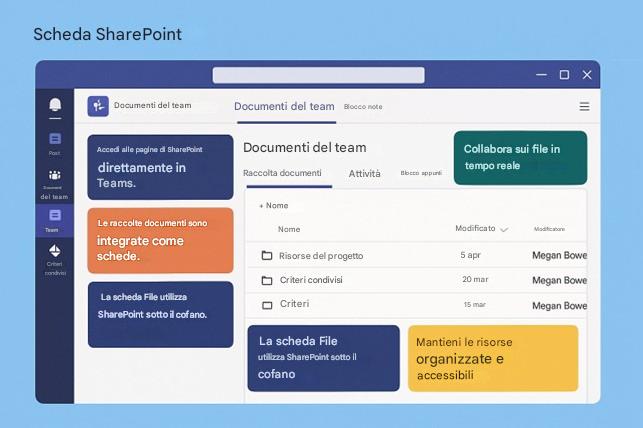The image size is (643, 428).
Task: Select the Raccolta documenti tab
Action: point(282,173)
